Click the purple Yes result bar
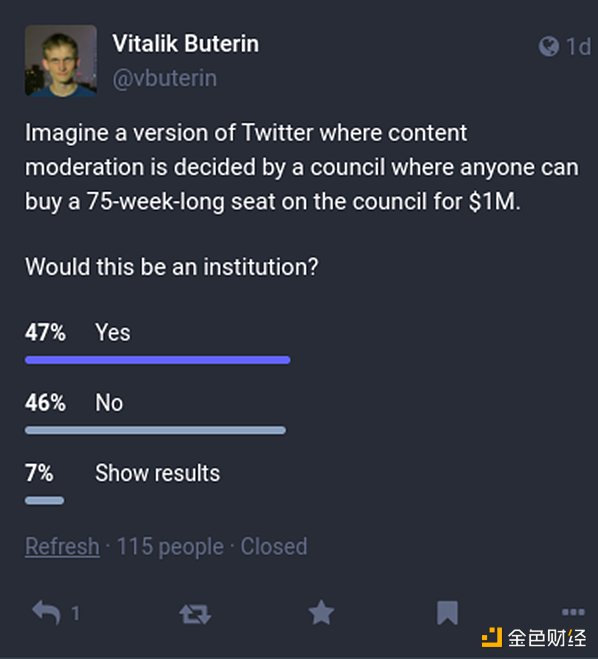This screenshot has height=659, width=598. (158, 360)
